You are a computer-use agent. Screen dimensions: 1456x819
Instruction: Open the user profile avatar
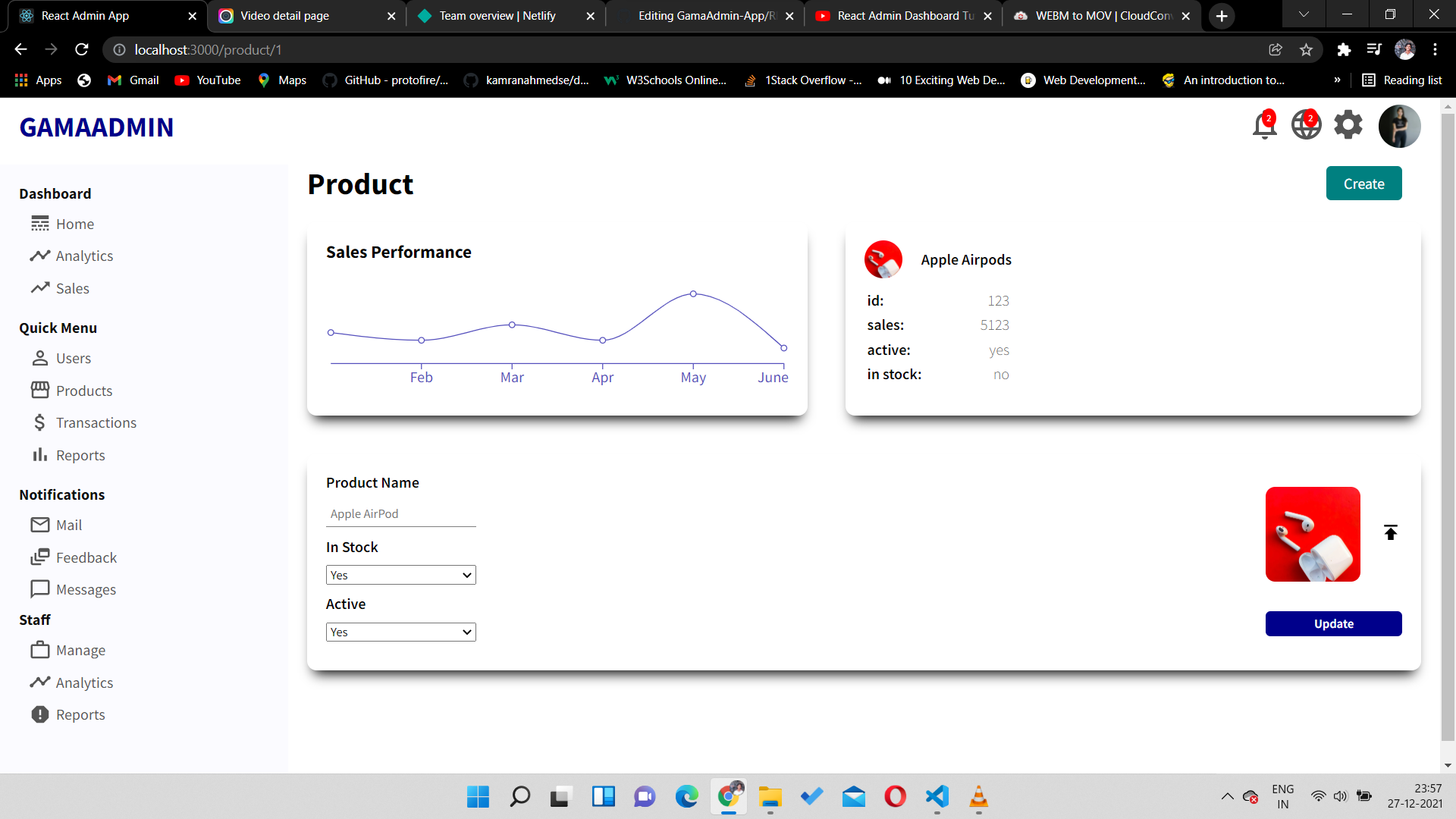(1399, 126)
